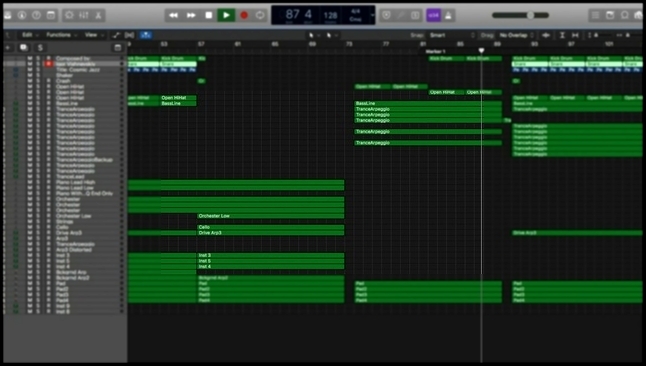The image size is (646, 366).
Task: Open the List Editors icon
Action: pyautogui.click(x=595, y=15)
